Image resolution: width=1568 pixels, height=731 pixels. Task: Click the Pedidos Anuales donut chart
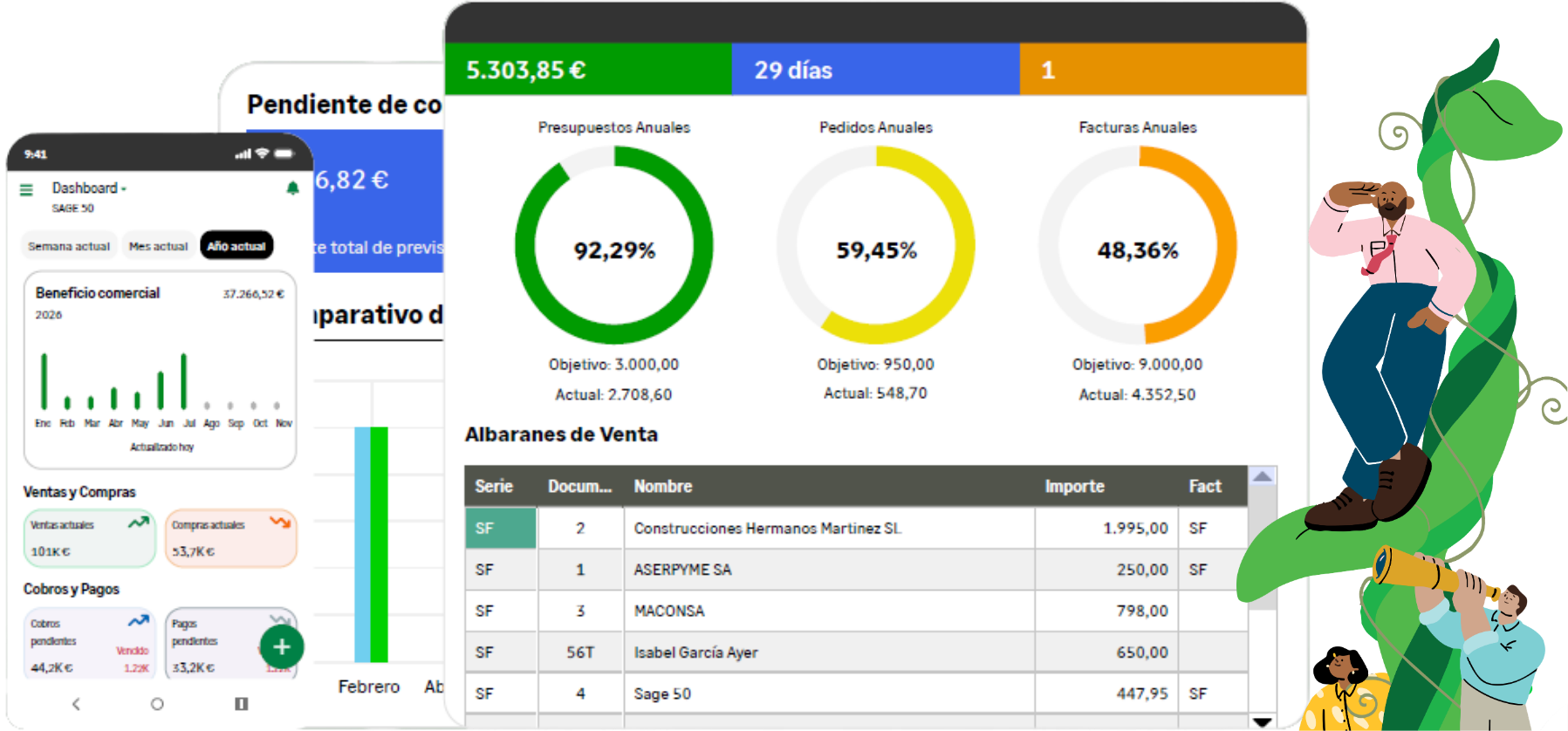[876, 245]
